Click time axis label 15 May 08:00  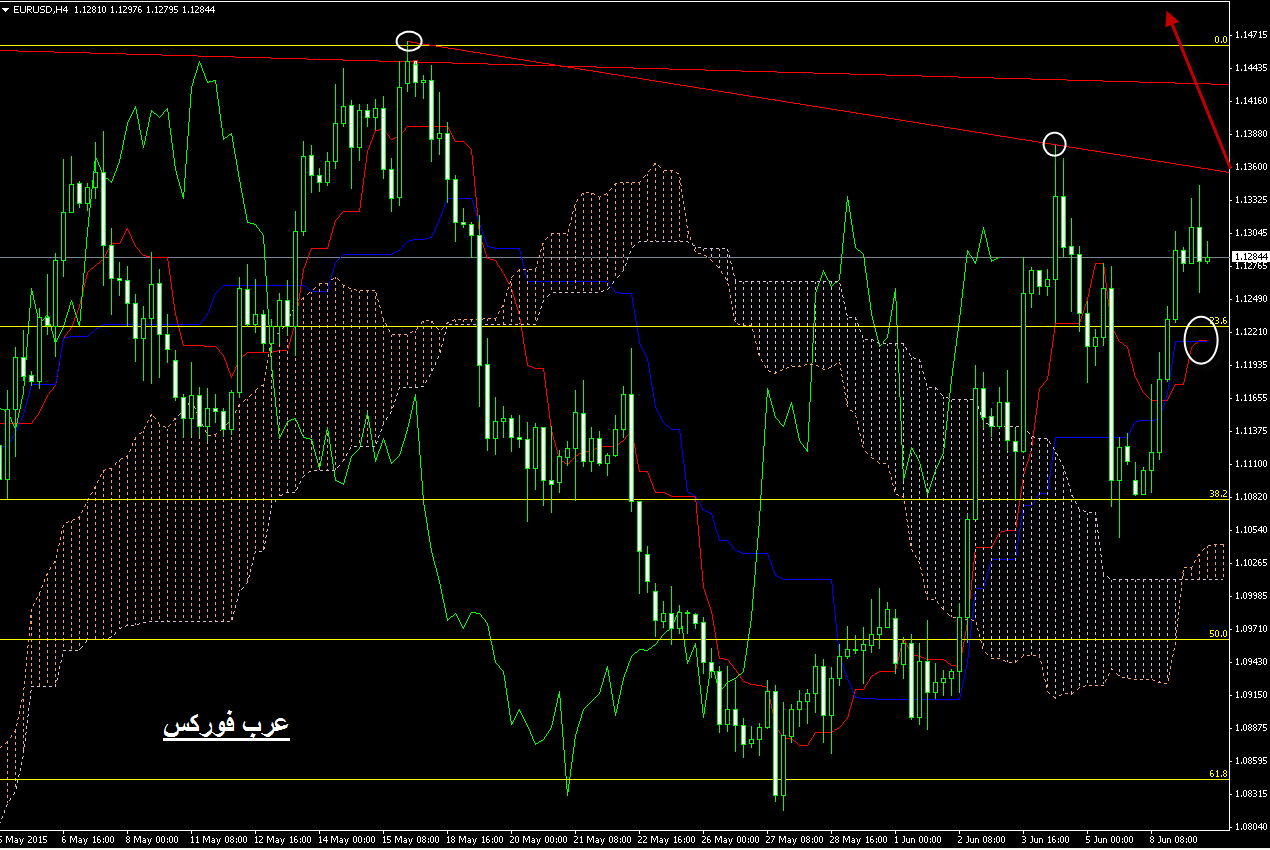click(x=409, y=840)
